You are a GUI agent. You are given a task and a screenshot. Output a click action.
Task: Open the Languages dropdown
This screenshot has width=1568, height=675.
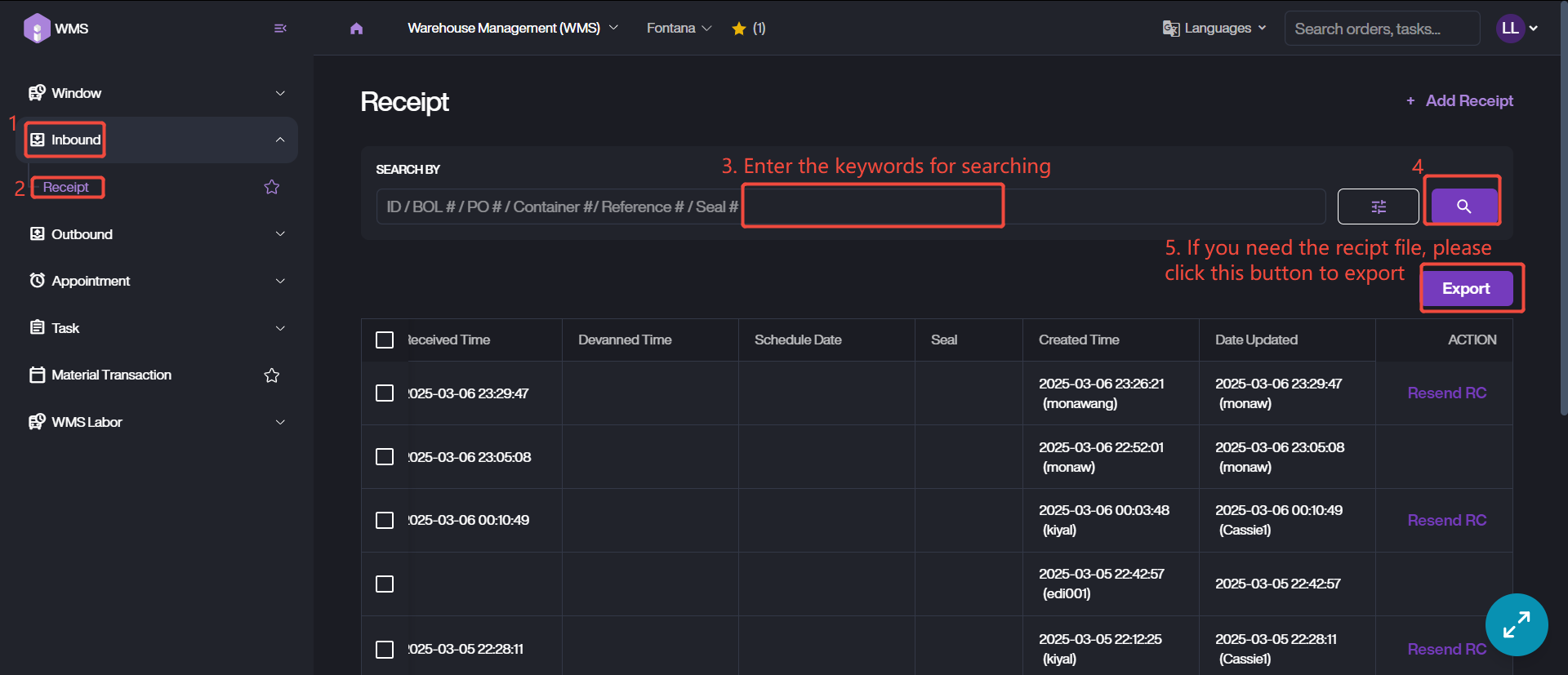tap(1215, 29)
